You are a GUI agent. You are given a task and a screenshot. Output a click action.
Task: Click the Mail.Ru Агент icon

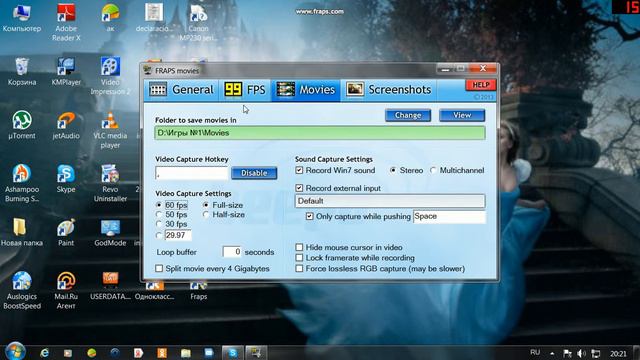[66, 290]
